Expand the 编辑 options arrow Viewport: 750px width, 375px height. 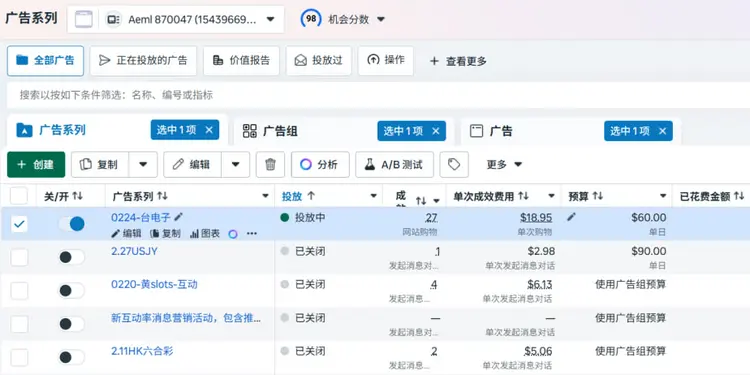pyautogui.click(x=235, y=165)
